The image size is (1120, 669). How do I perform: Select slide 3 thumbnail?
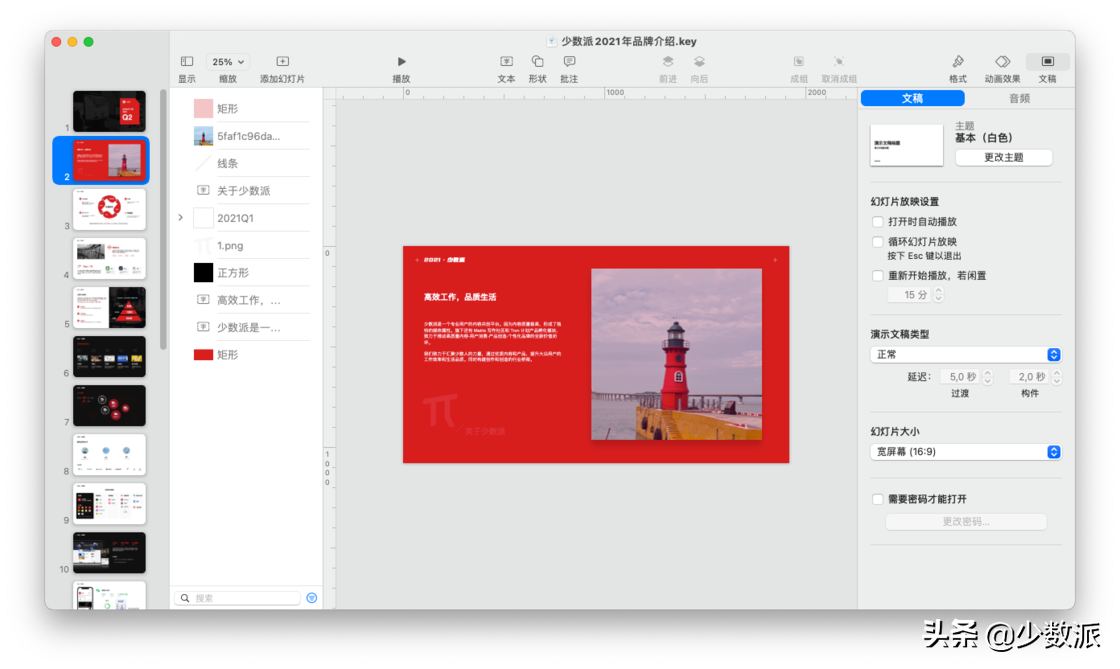tap(109, 209)
